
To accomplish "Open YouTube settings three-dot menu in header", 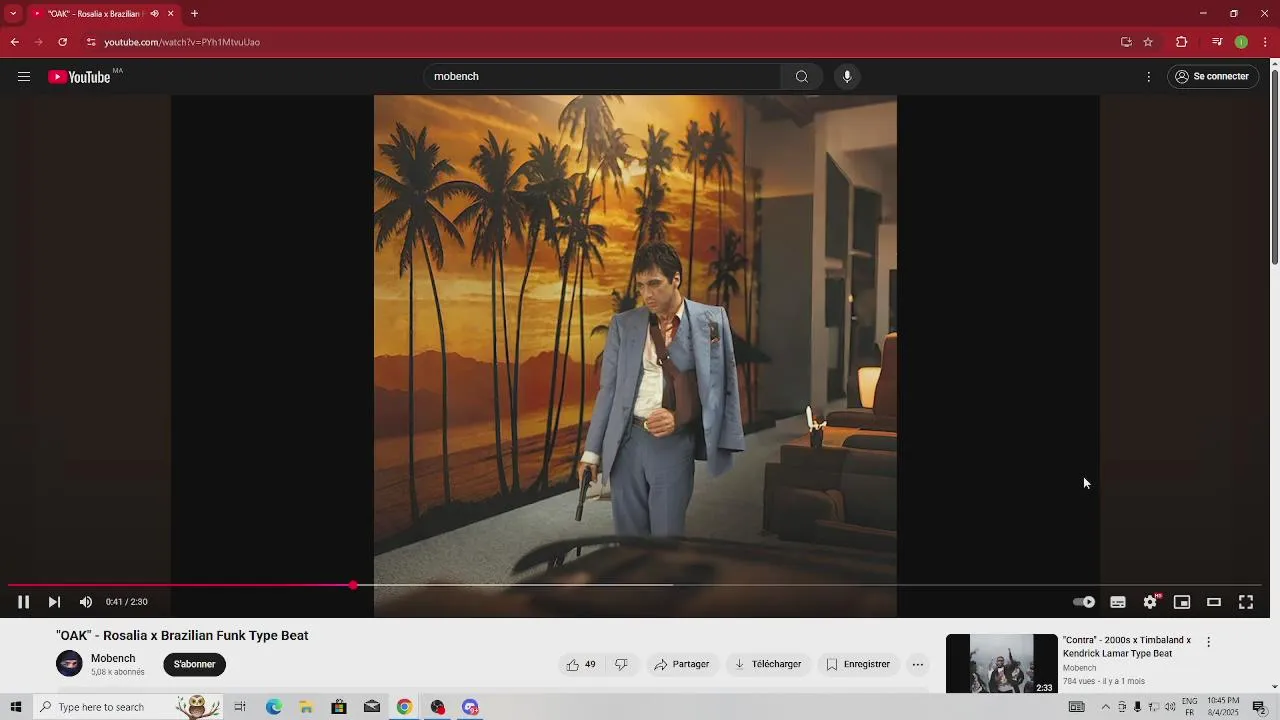I will pyautogui.click(x=1149, y=77).
